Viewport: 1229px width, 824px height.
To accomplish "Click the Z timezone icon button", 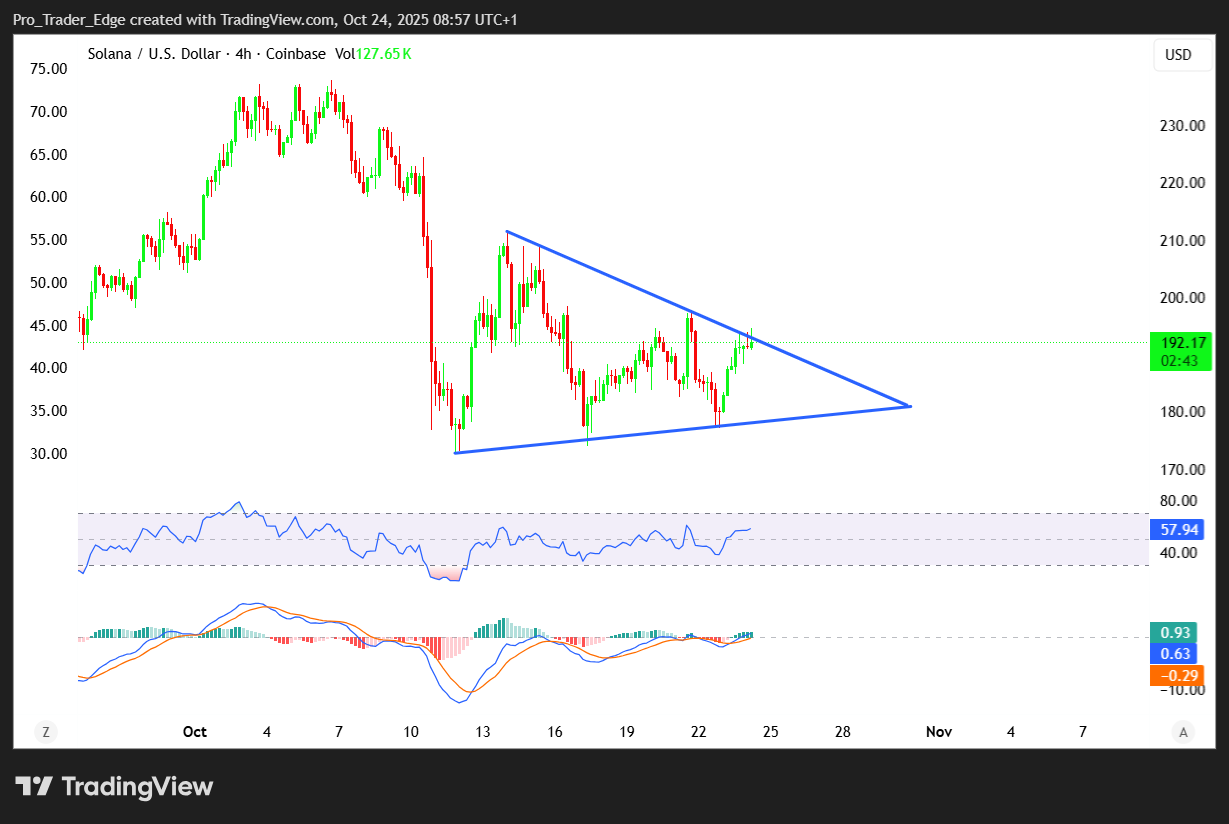I will coord(45,732).
